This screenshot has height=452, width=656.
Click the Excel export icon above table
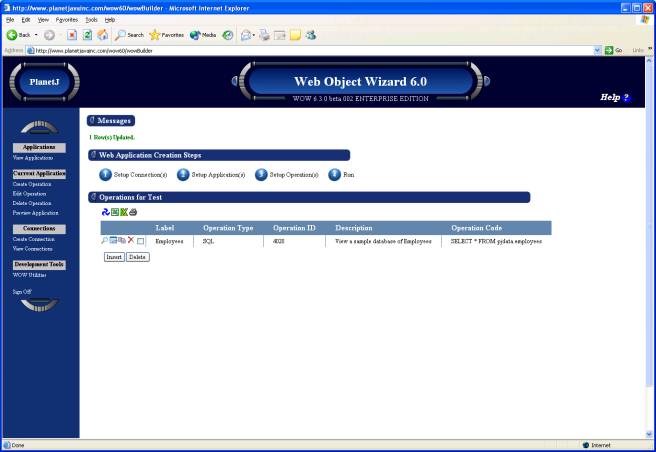[124, 212]
